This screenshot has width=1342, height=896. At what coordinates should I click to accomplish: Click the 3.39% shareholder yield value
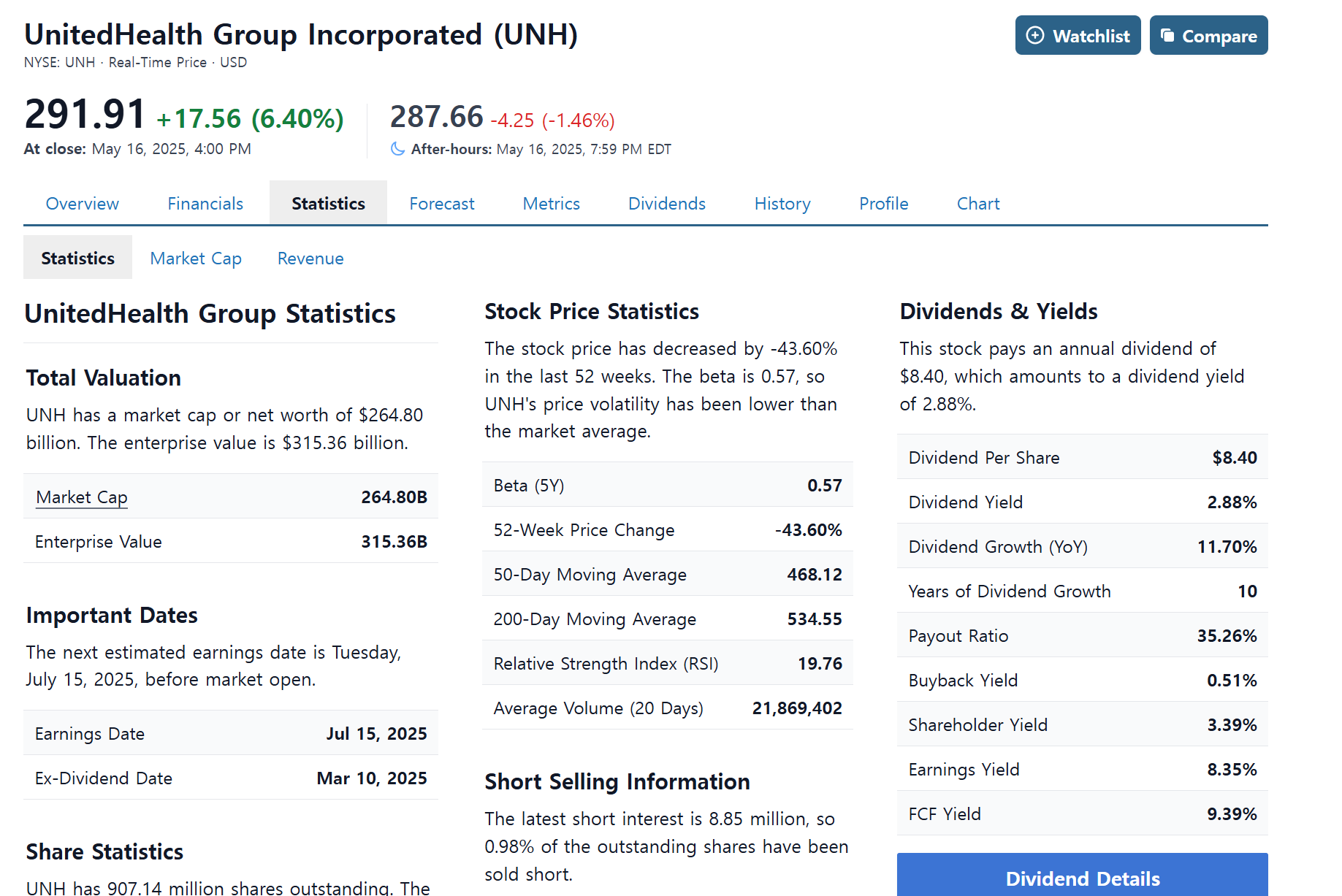[x=1232, y=725]
